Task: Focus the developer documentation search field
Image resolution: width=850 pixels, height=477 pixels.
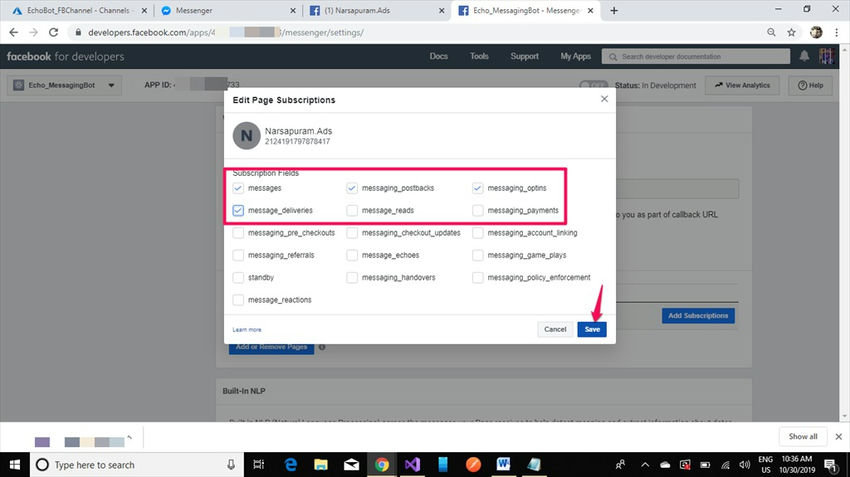Action: click(696, 56)
